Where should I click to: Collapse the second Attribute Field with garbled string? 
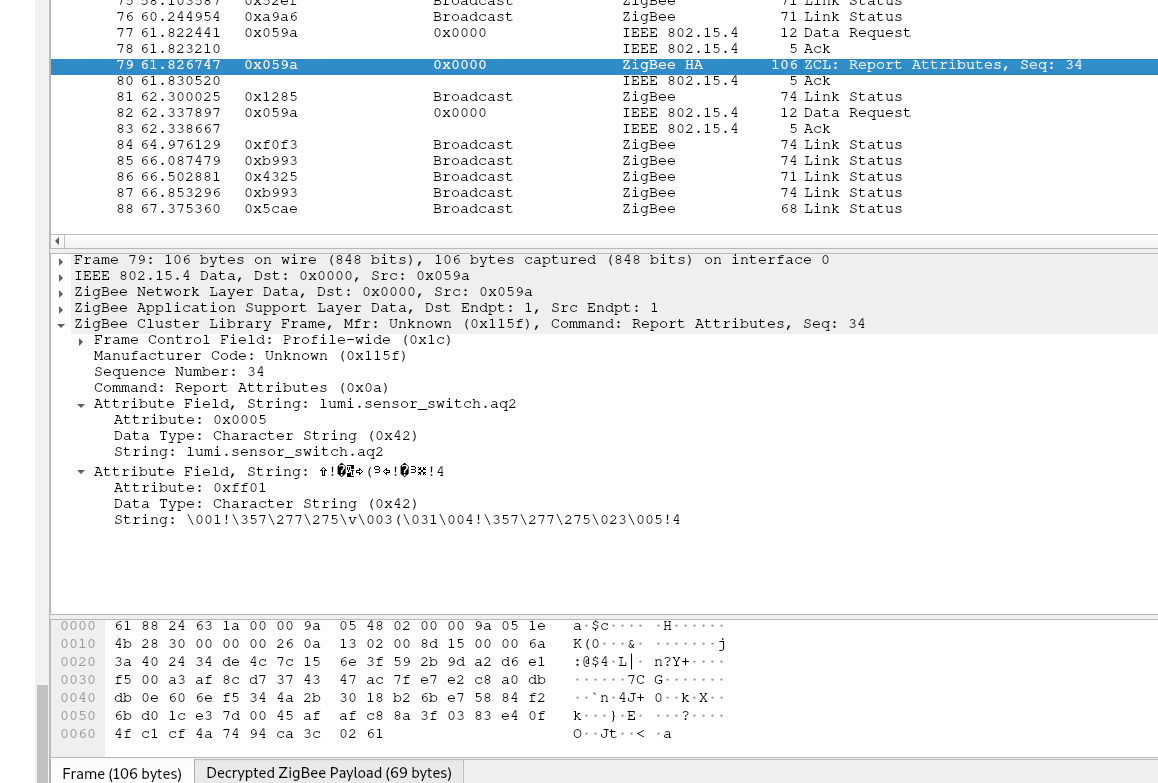[x=80, y=472]
